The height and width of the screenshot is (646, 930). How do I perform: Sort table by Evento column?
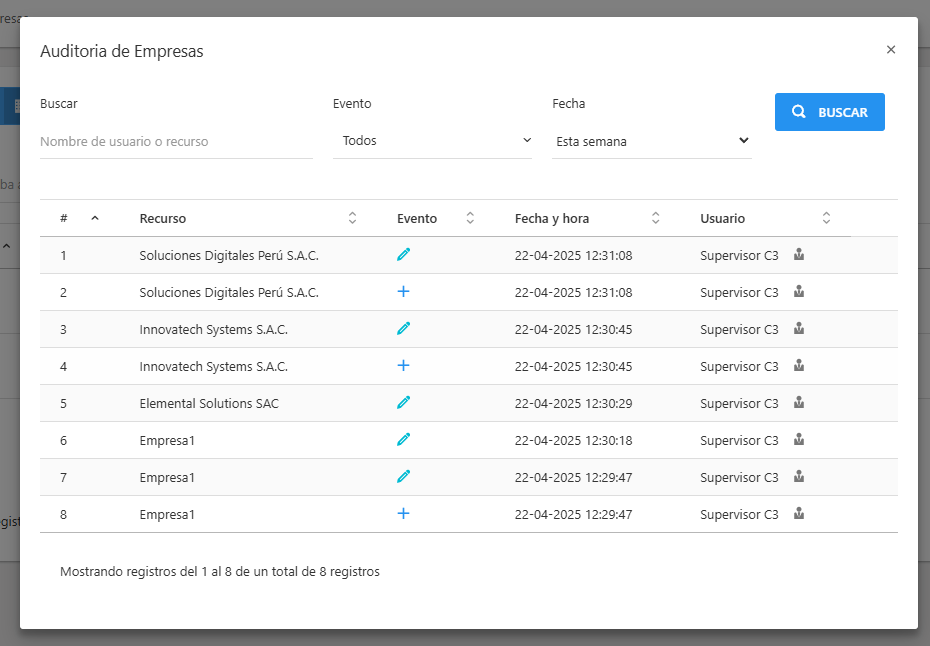point(470,218)
